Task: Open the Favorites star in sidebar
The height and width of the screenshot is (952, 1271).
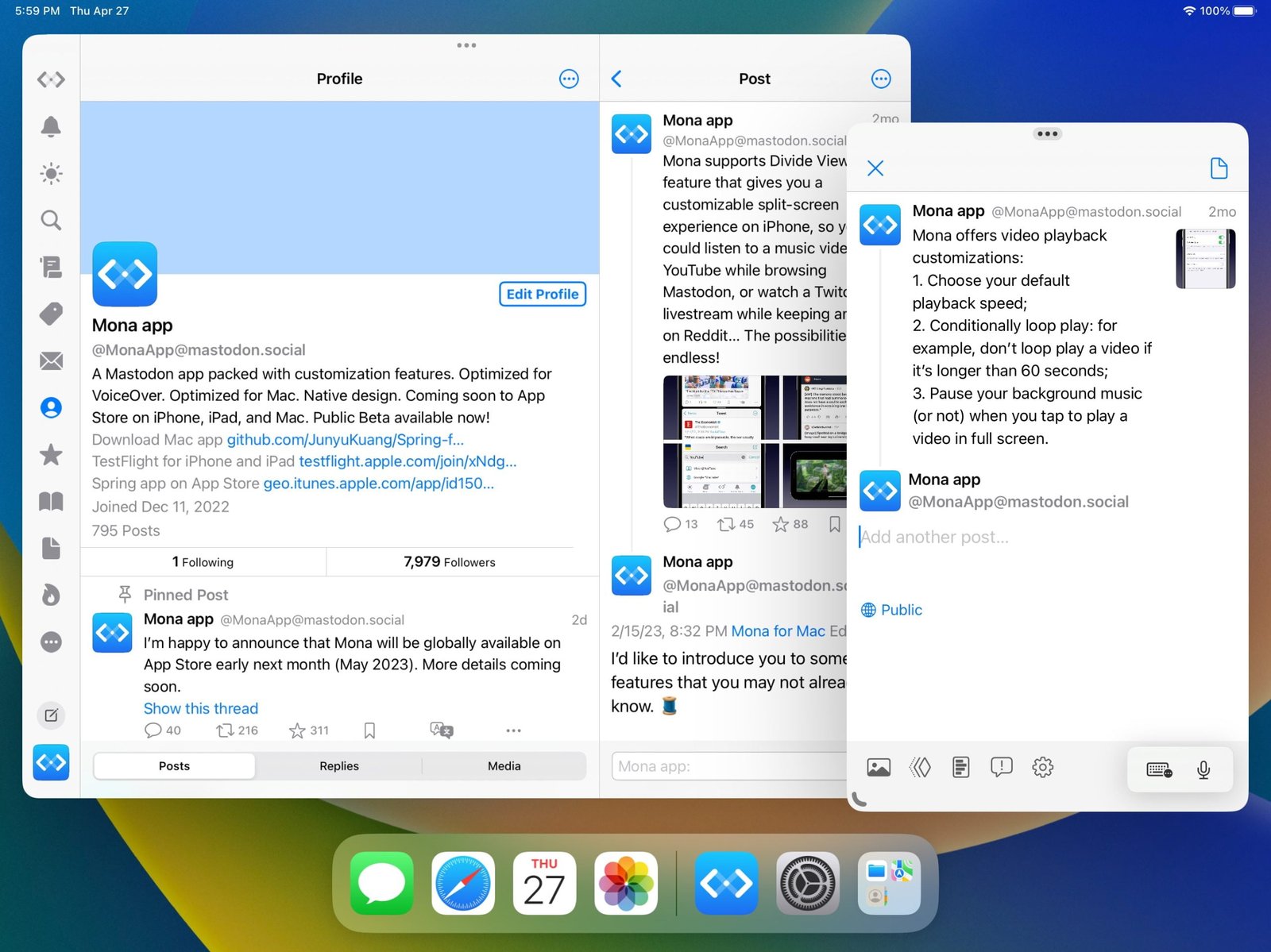Action: click(51, 455)
